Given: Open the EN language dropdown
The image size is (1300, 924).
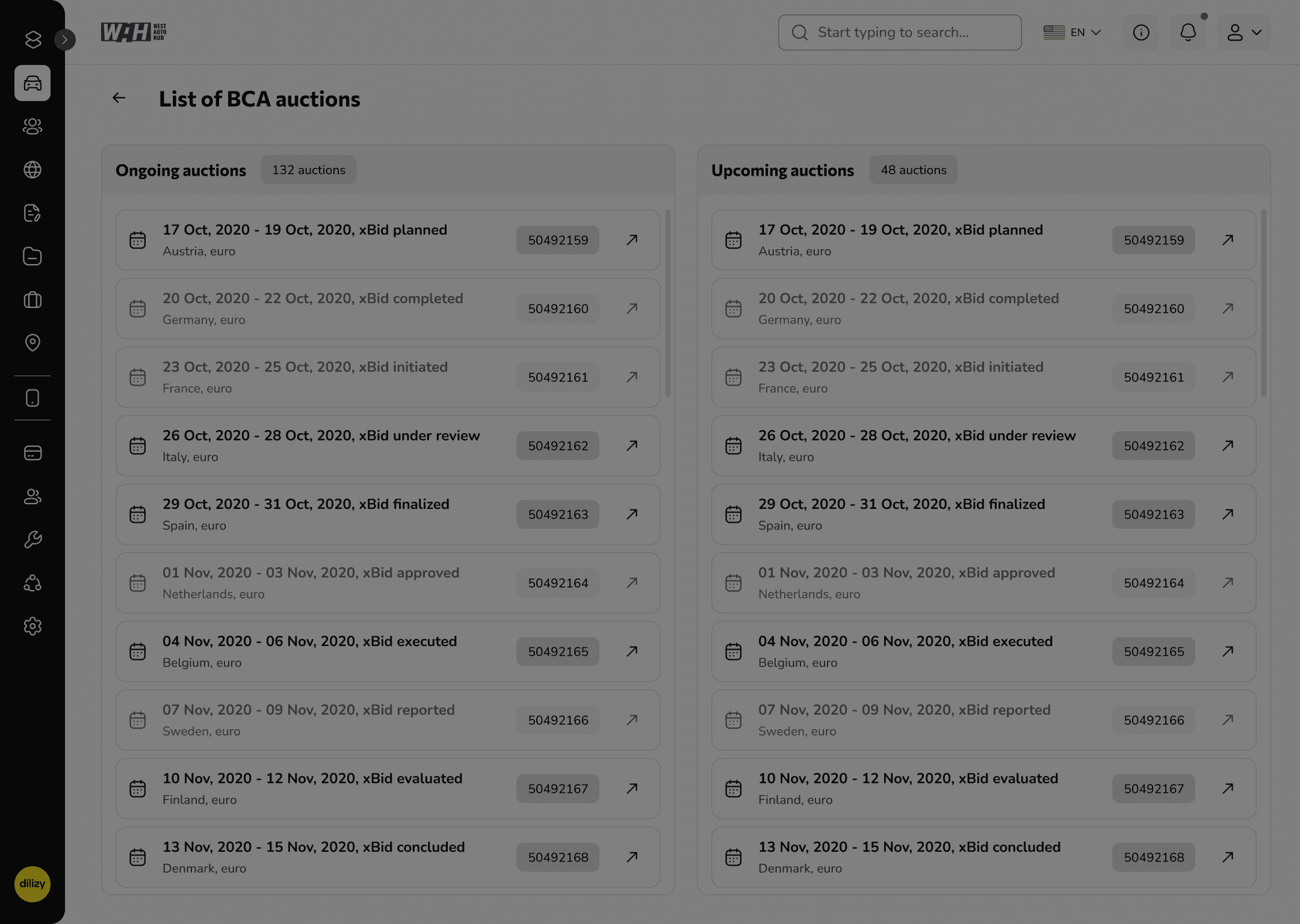Looking at the screenshot, I should click(1072, 32).
